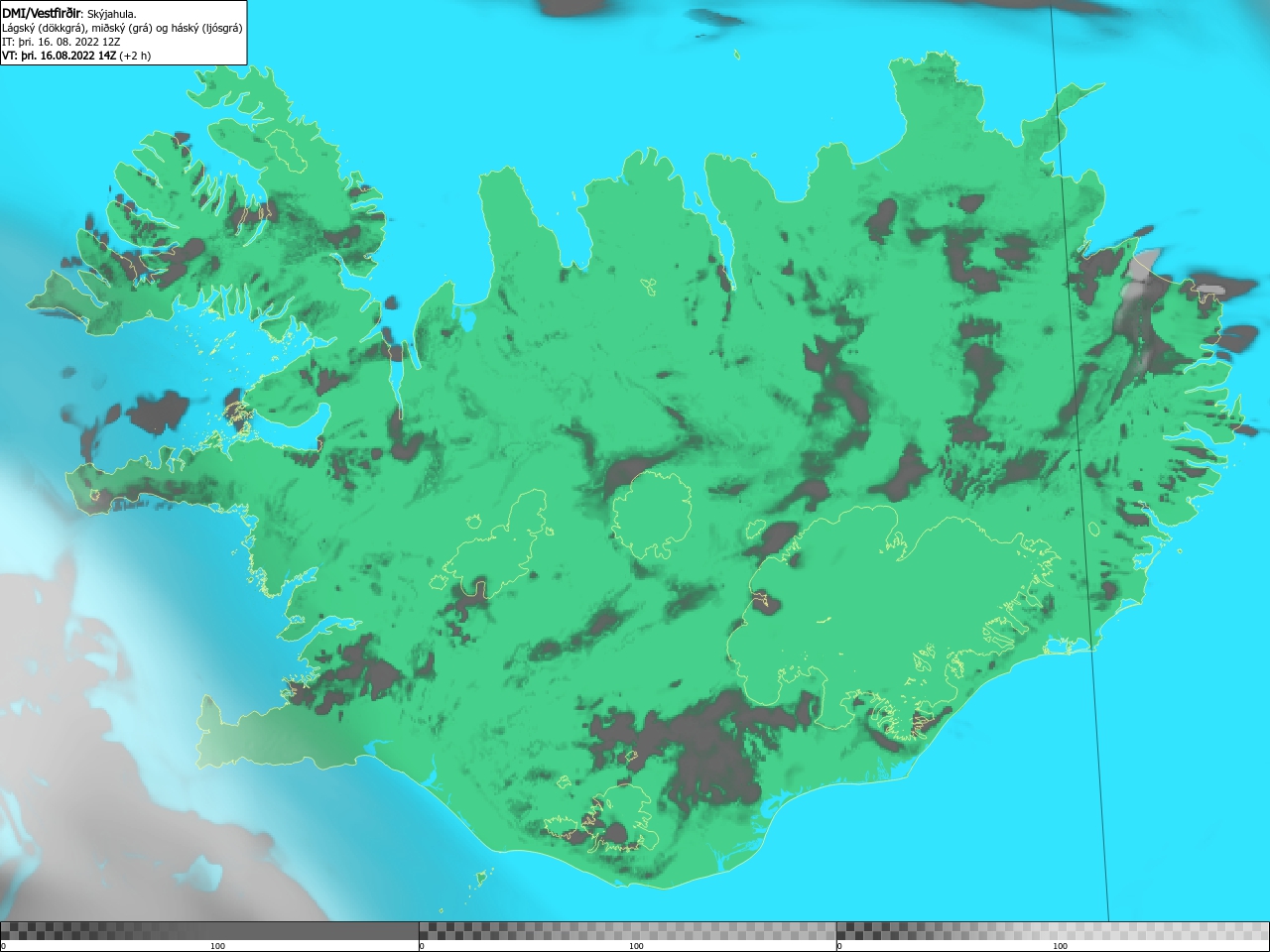1270x952 pixels.
Task: Click the Lágský, miðský og háský description line
Action: click(122, 28)
